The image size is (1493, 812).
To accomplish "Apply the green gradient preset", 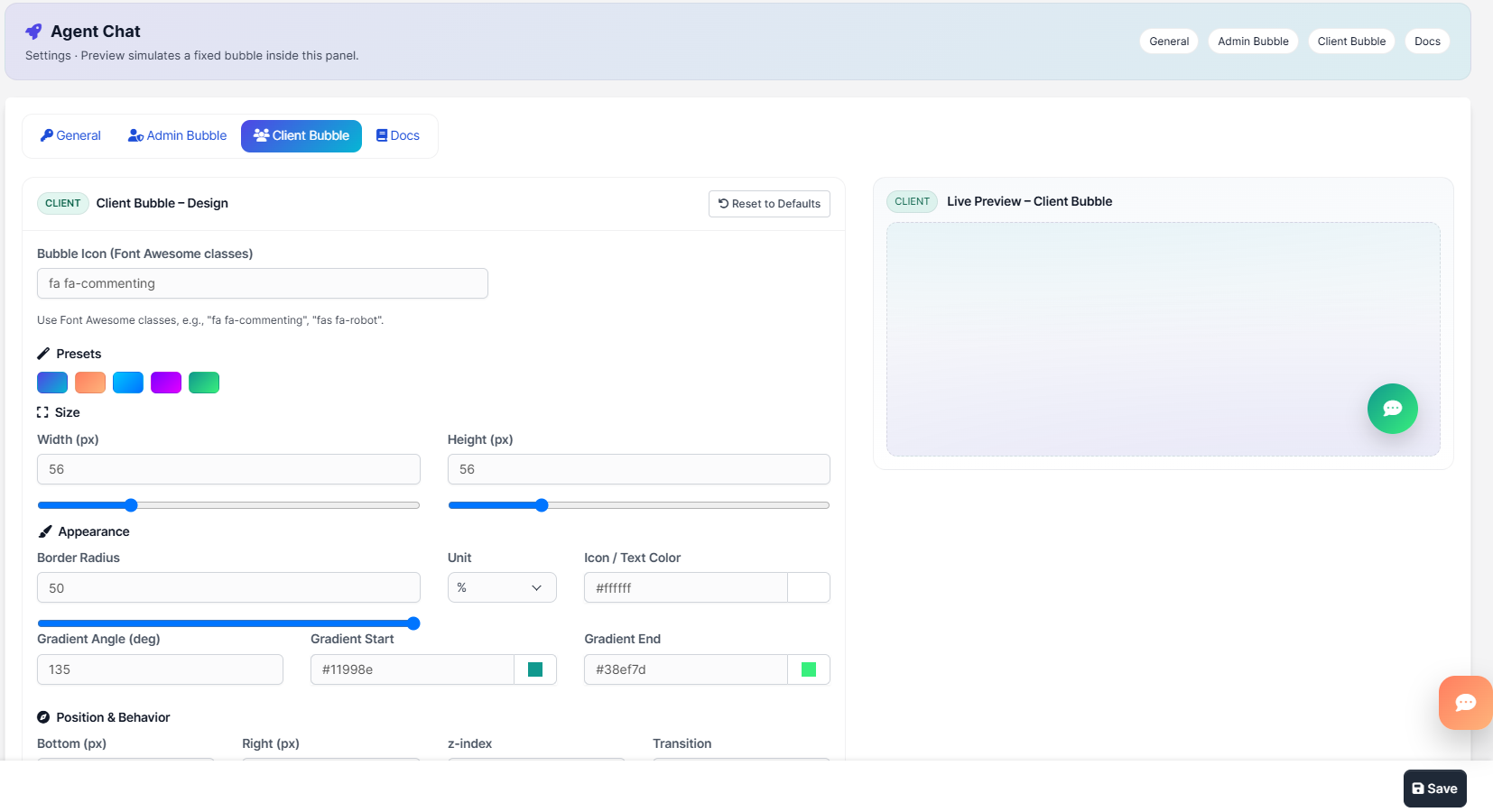I will point(204,383).
